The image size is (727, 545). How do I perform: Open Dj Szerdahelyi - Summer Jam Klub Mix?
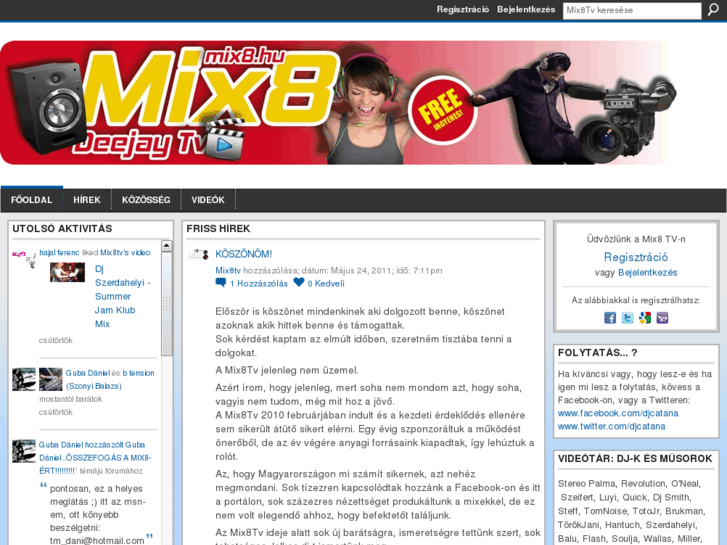pos(122,296)
